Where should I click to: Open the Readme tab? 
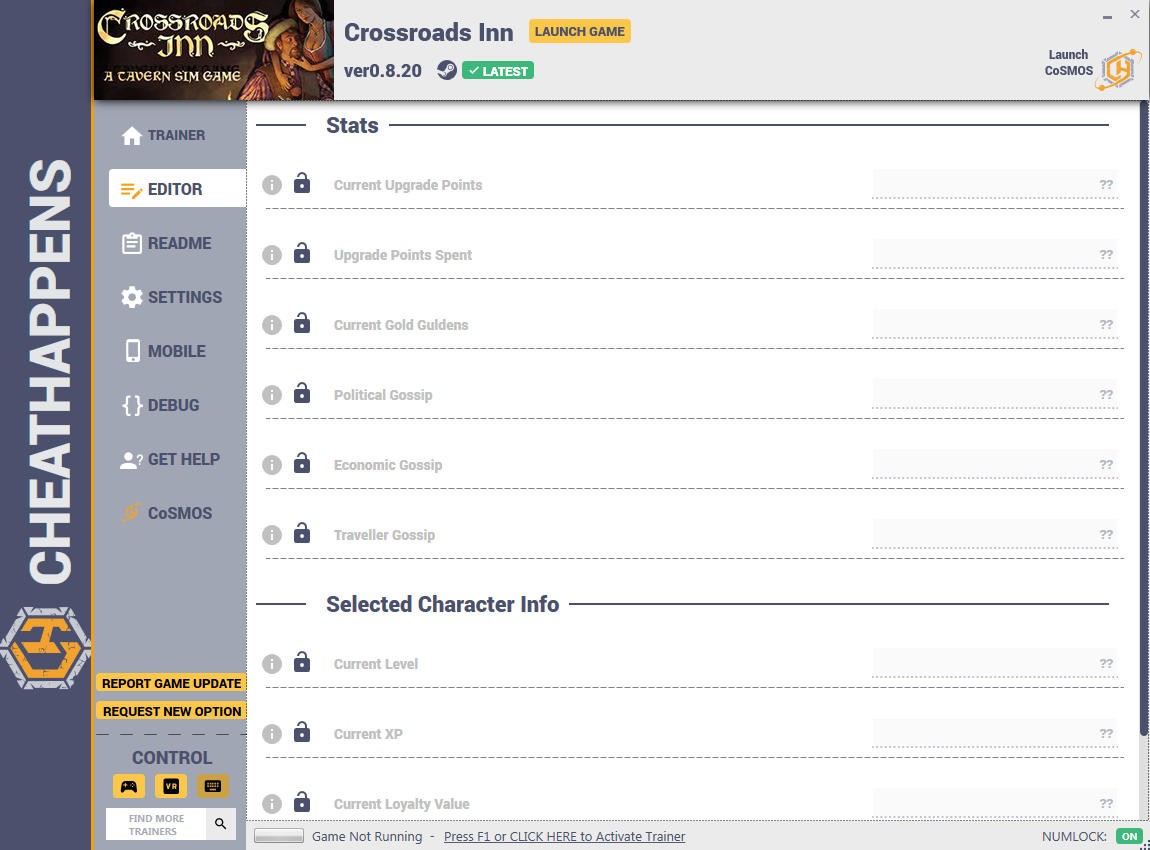click(166, 243)
